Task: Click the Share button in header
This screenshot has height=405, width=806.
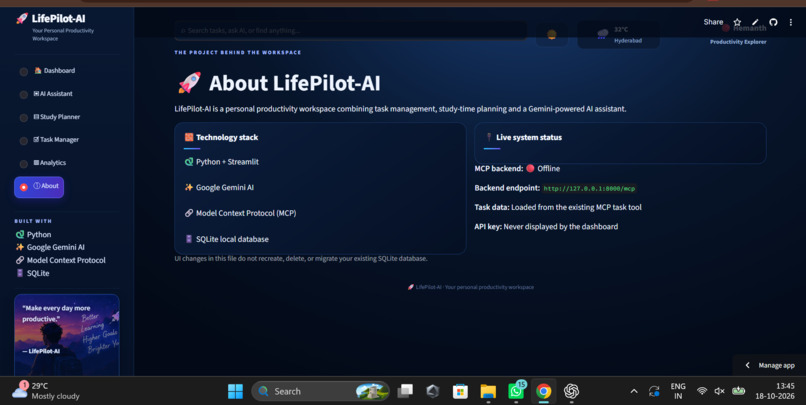Action: coord(713,22)
